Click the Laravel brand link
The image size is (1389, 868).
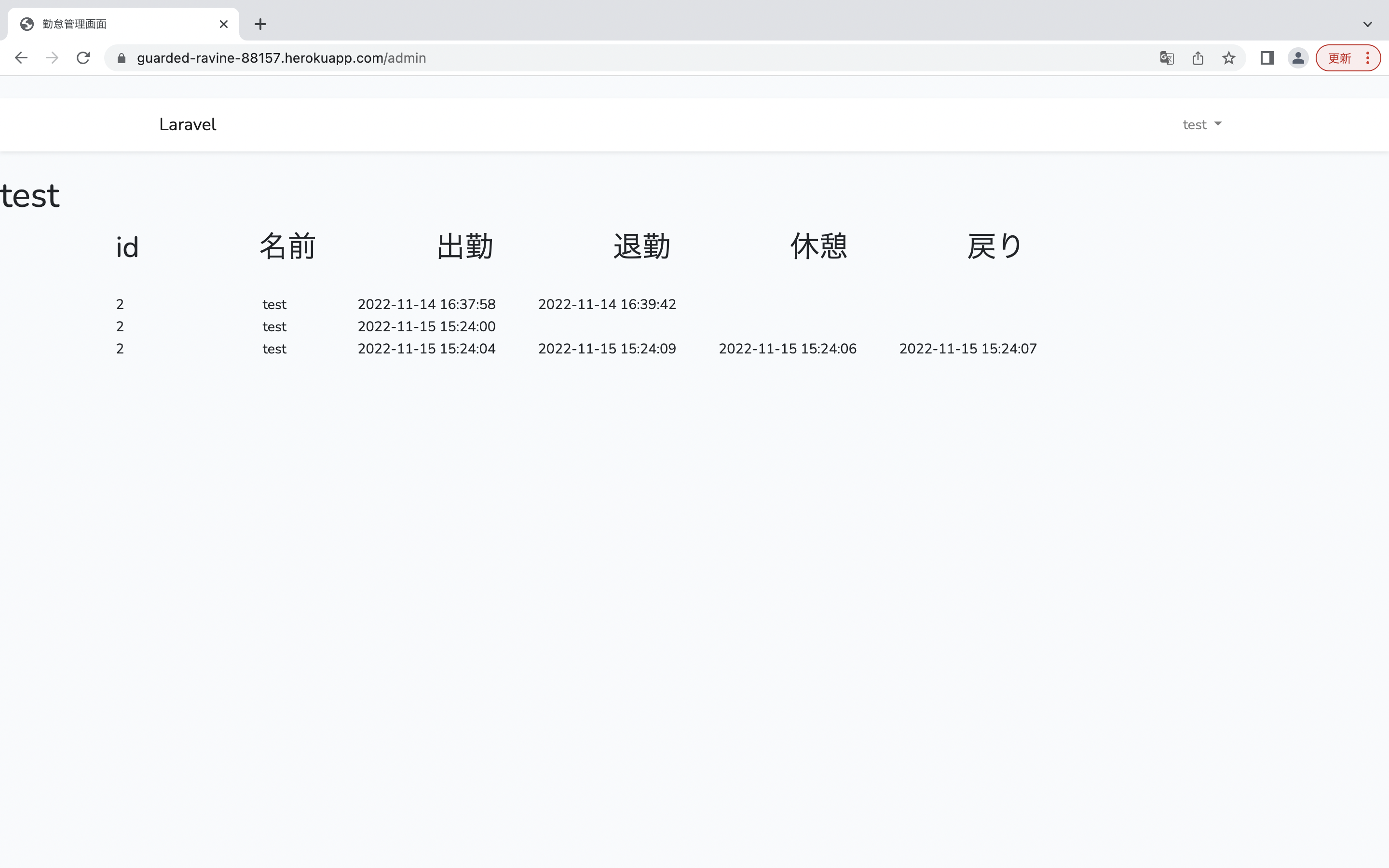(x=188, y=124)
